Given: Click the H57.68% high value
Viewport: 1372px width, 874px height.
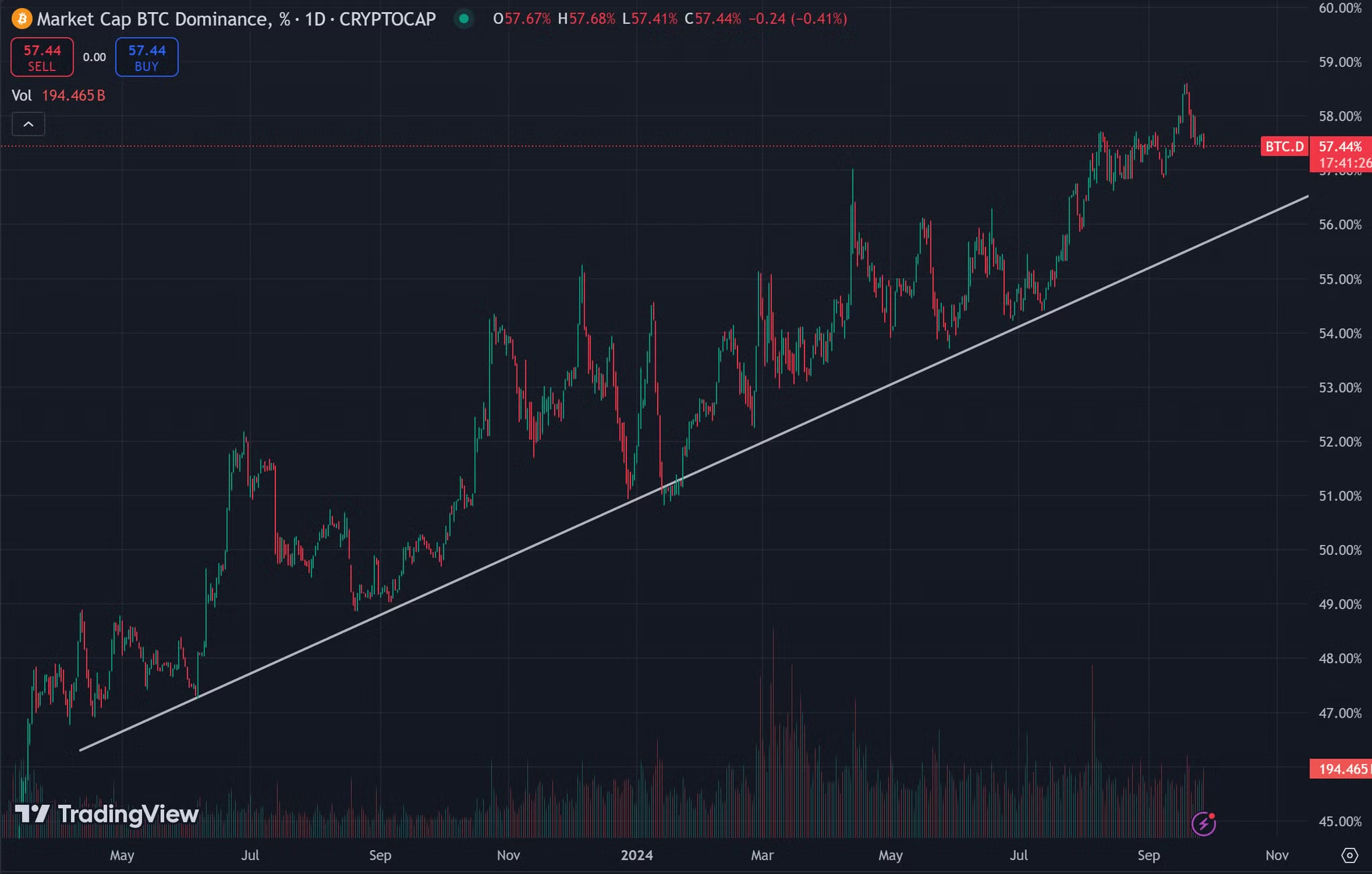Looking at the screenshot, I should tap(586, 19).
